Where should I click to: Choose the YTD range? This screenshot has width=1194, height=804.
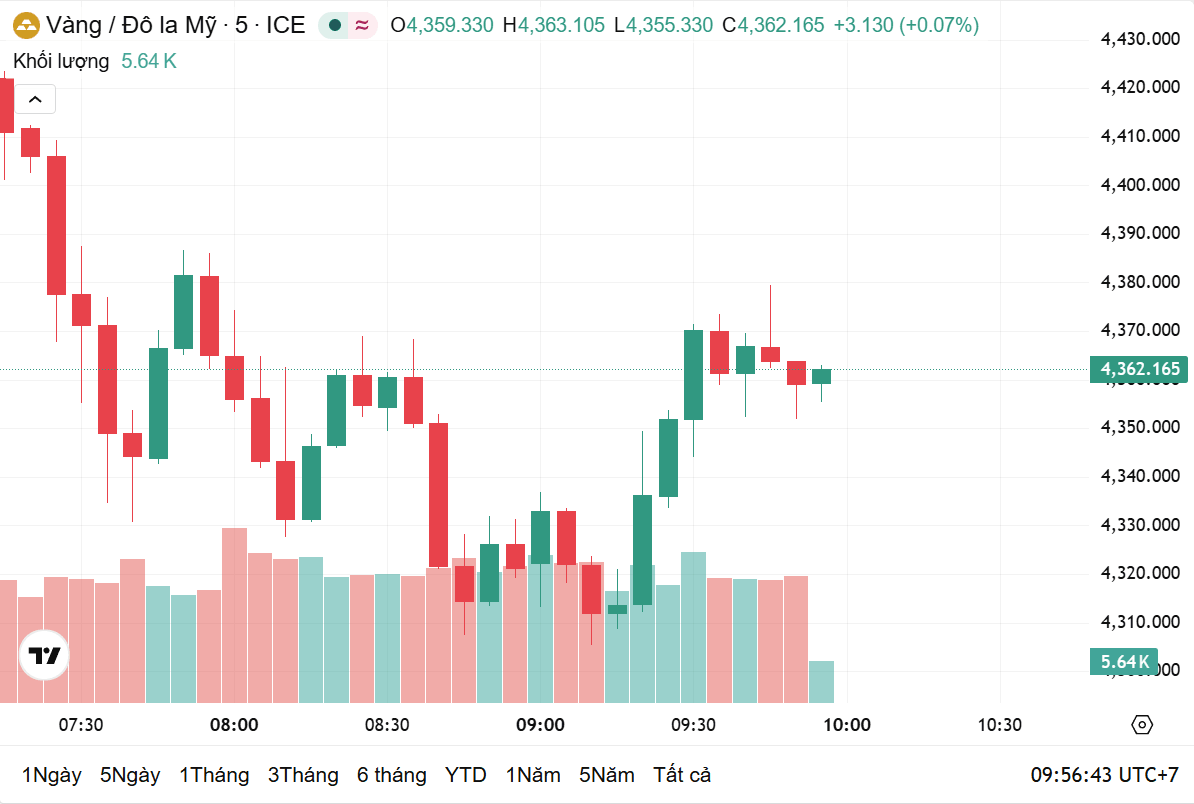(466, 775)
